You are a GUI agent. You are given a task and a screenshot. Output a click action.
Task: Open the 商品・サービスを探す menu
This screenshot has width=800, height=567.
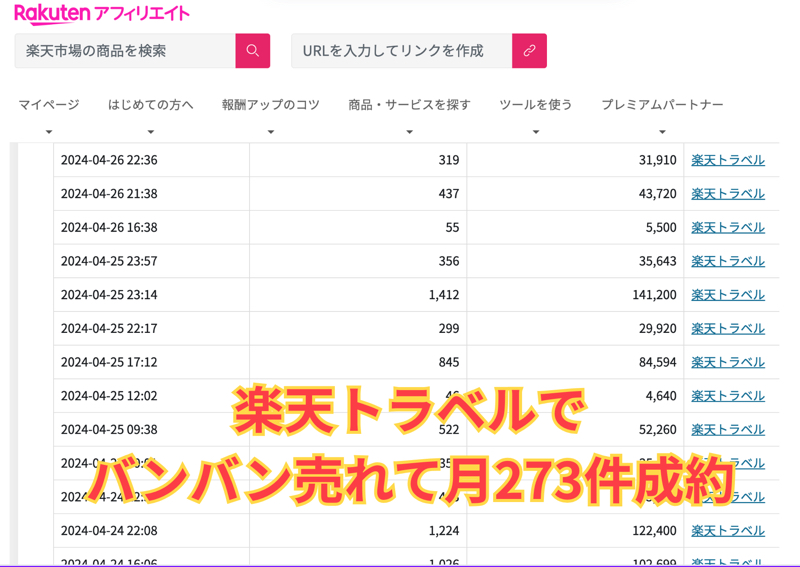pos(409,105)
